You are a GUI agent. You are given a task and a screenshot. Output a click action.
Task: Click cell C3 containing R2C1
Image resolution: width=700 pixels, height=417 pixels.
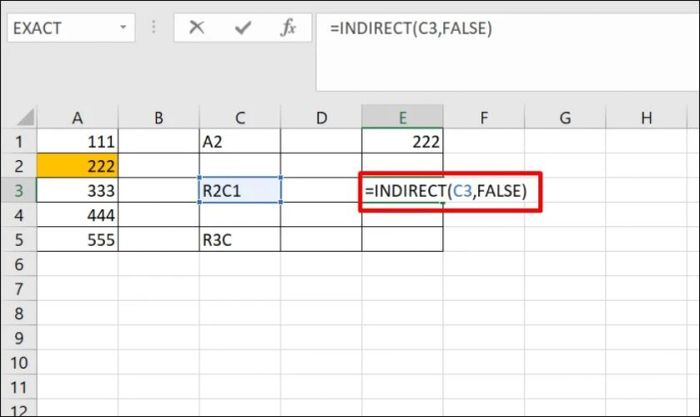click(240, 191)
